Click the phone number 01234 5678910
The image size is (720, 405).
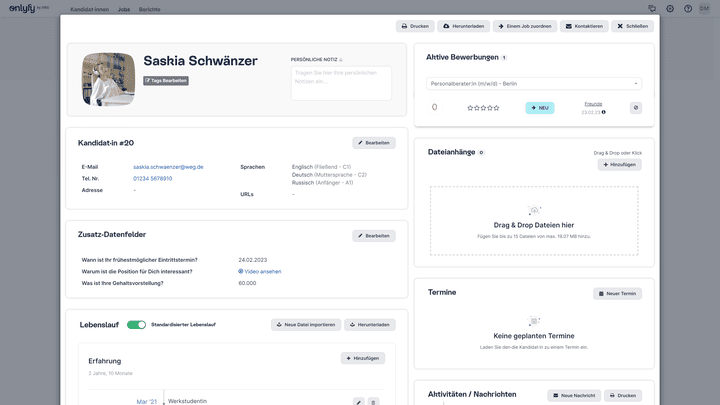(x=152, y=179)
